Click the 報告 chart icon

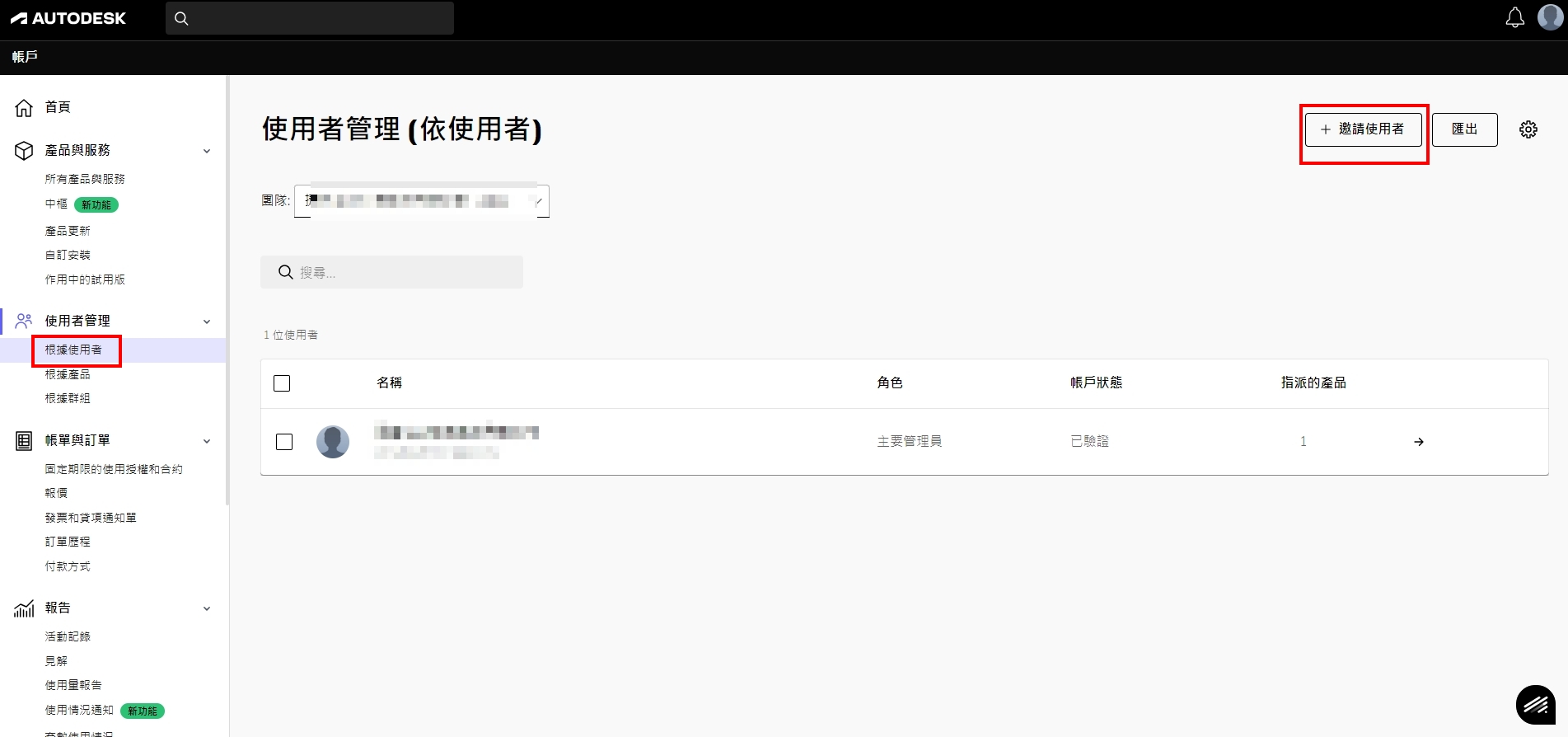click(x=24, y=608)
